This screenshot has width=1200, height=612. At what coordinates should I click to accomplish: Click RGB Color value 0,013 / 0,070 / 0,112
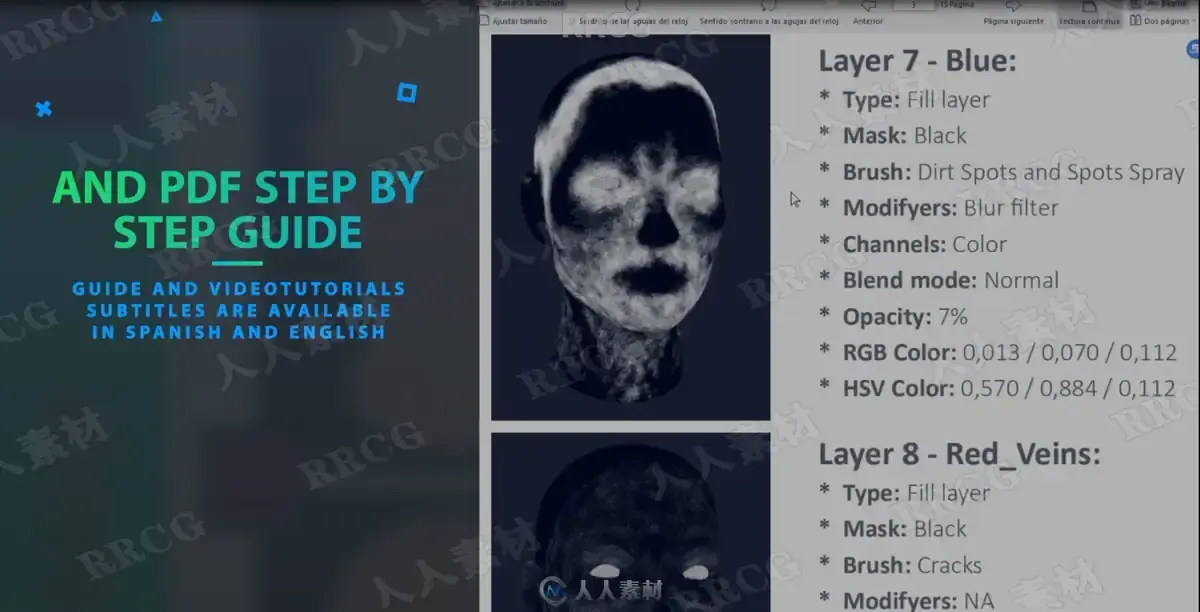point(1069,352)
